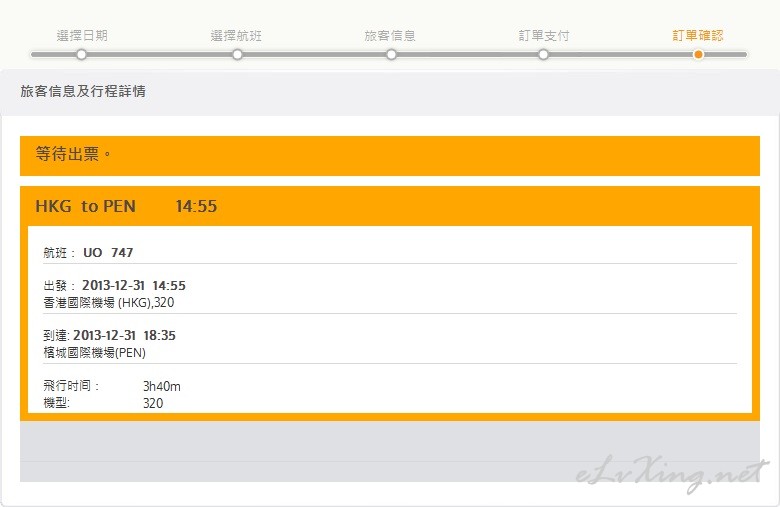Click the 訂單支付 step marker dot

543,54
